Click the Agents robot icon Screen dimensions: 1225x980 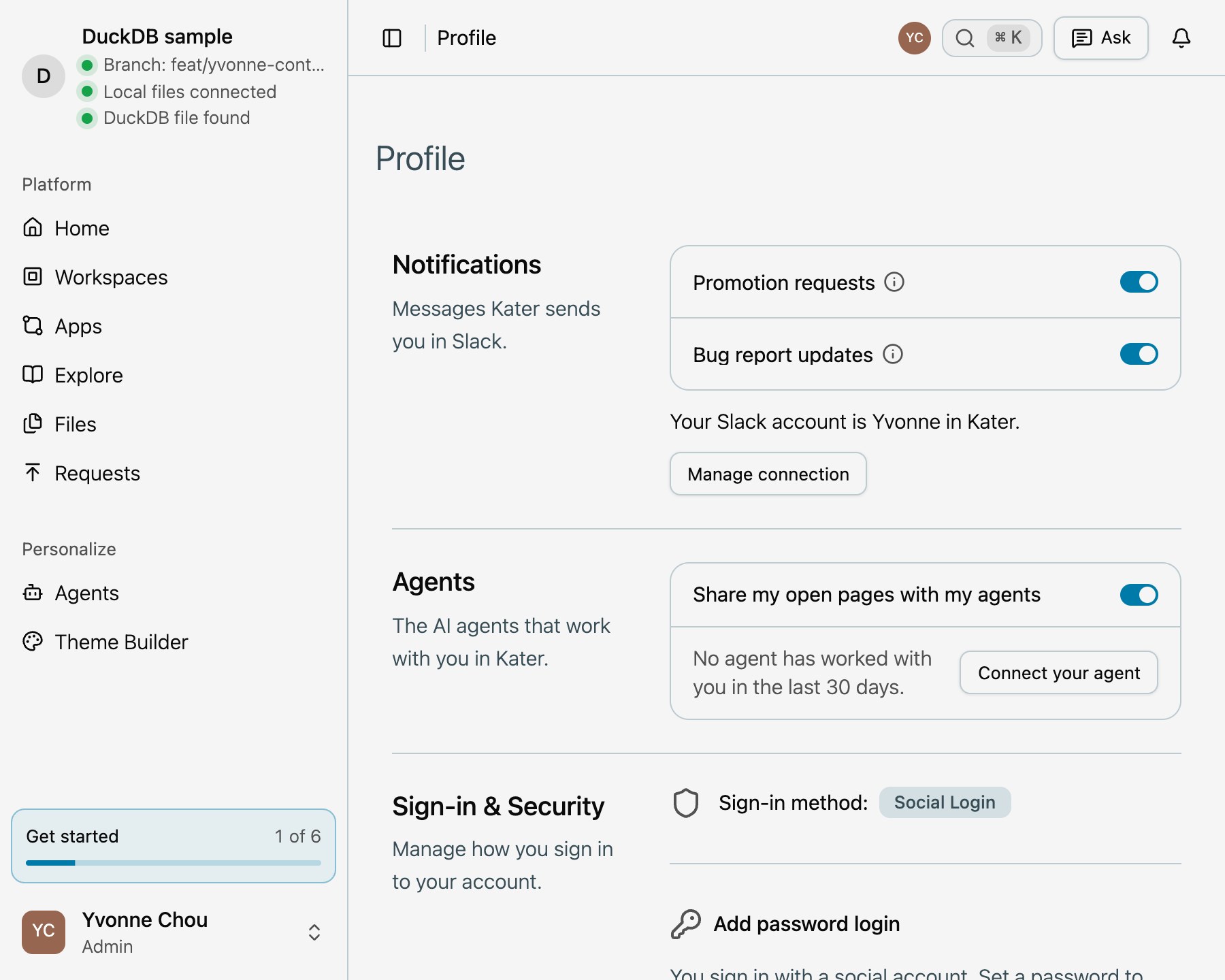pyautogui.click(x=33, y=593)
